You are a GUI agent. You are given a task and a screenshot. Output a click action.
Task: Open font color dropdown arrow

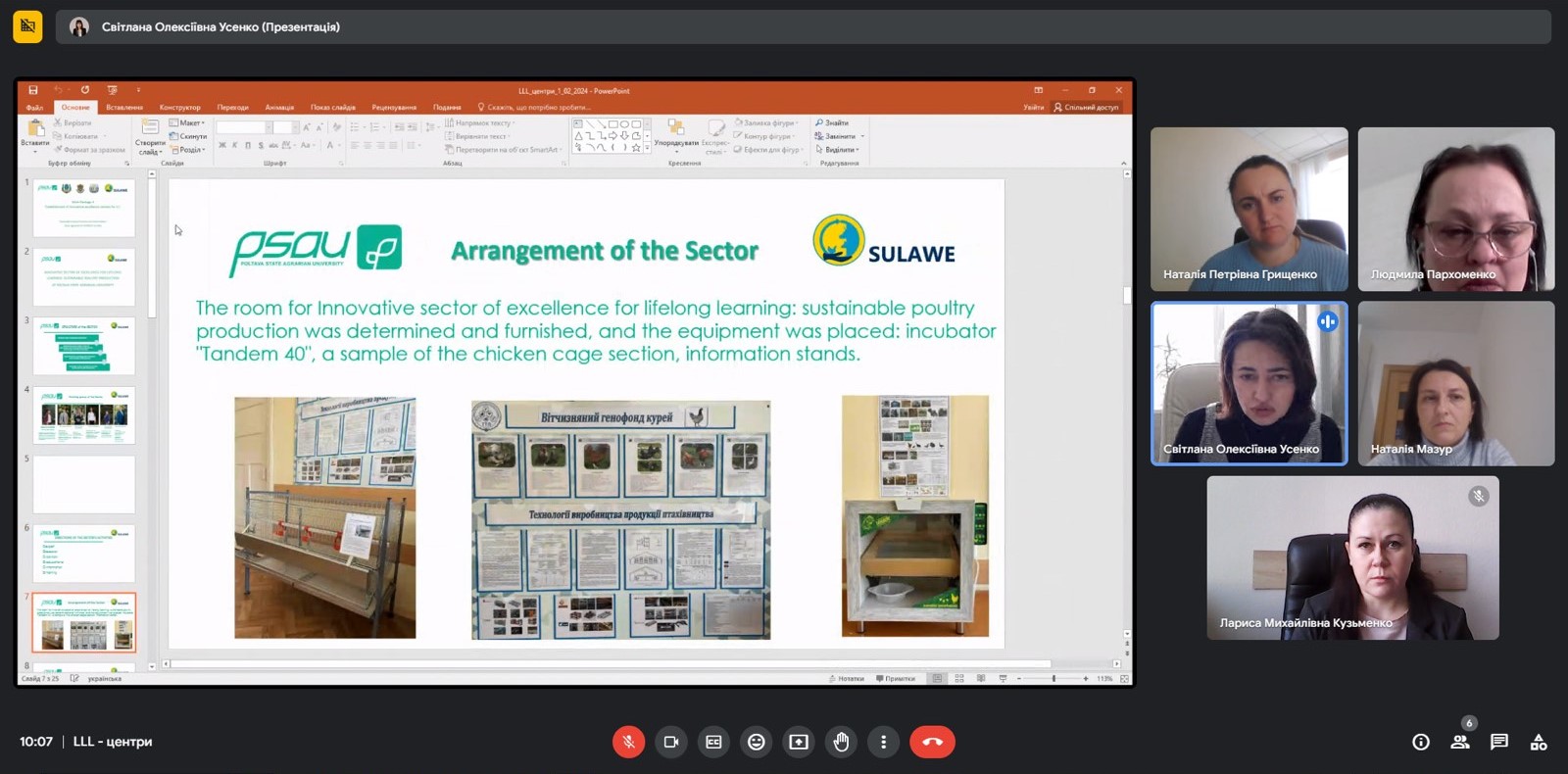coord(339,145)
